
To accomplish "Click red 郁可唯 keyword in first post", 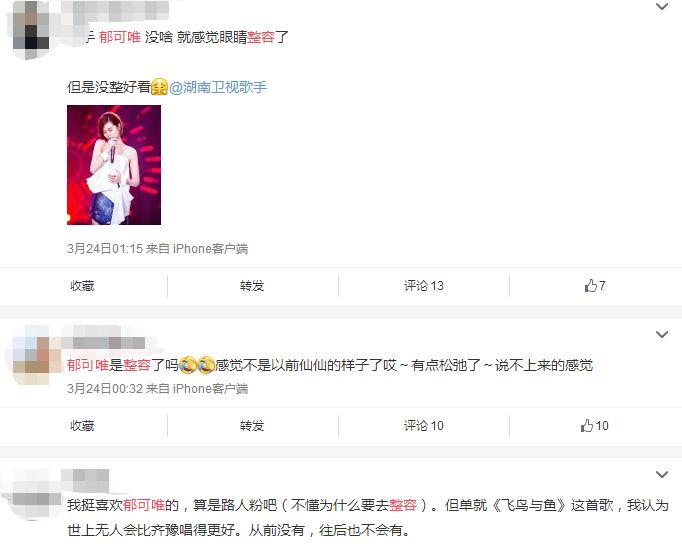I will coord(120,37).
